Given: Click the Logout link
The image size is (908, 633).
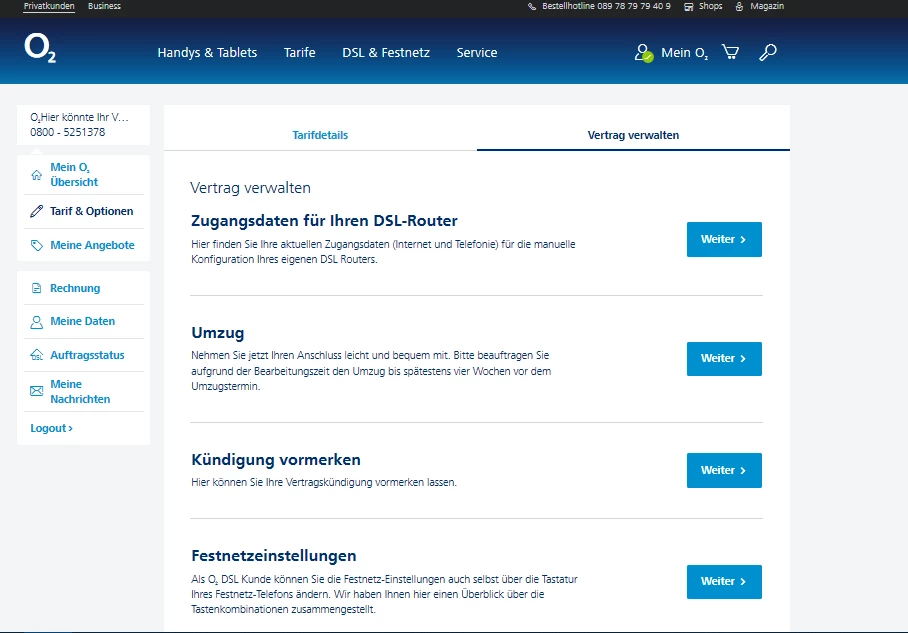Looking at the screenshot, I should pos(52,429).
